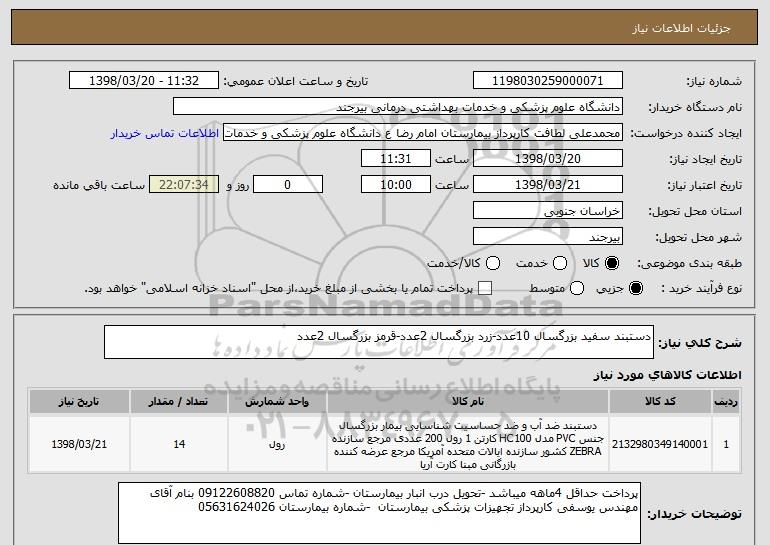The height and width of the screenshot is (545, 770).
Task: Click the remaining days field showing 0
Action: click(288, 185)
